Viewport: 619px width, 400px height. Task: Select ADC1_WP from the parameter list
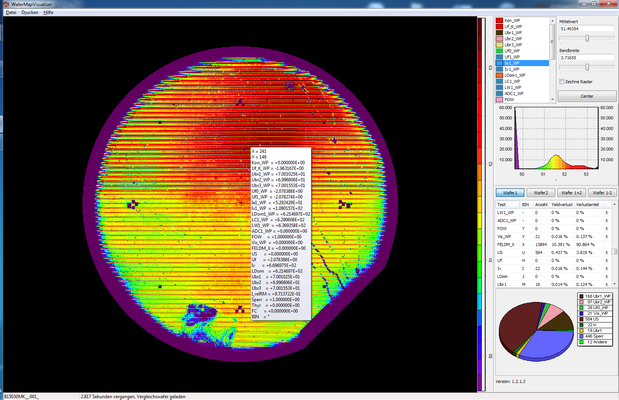516,95
